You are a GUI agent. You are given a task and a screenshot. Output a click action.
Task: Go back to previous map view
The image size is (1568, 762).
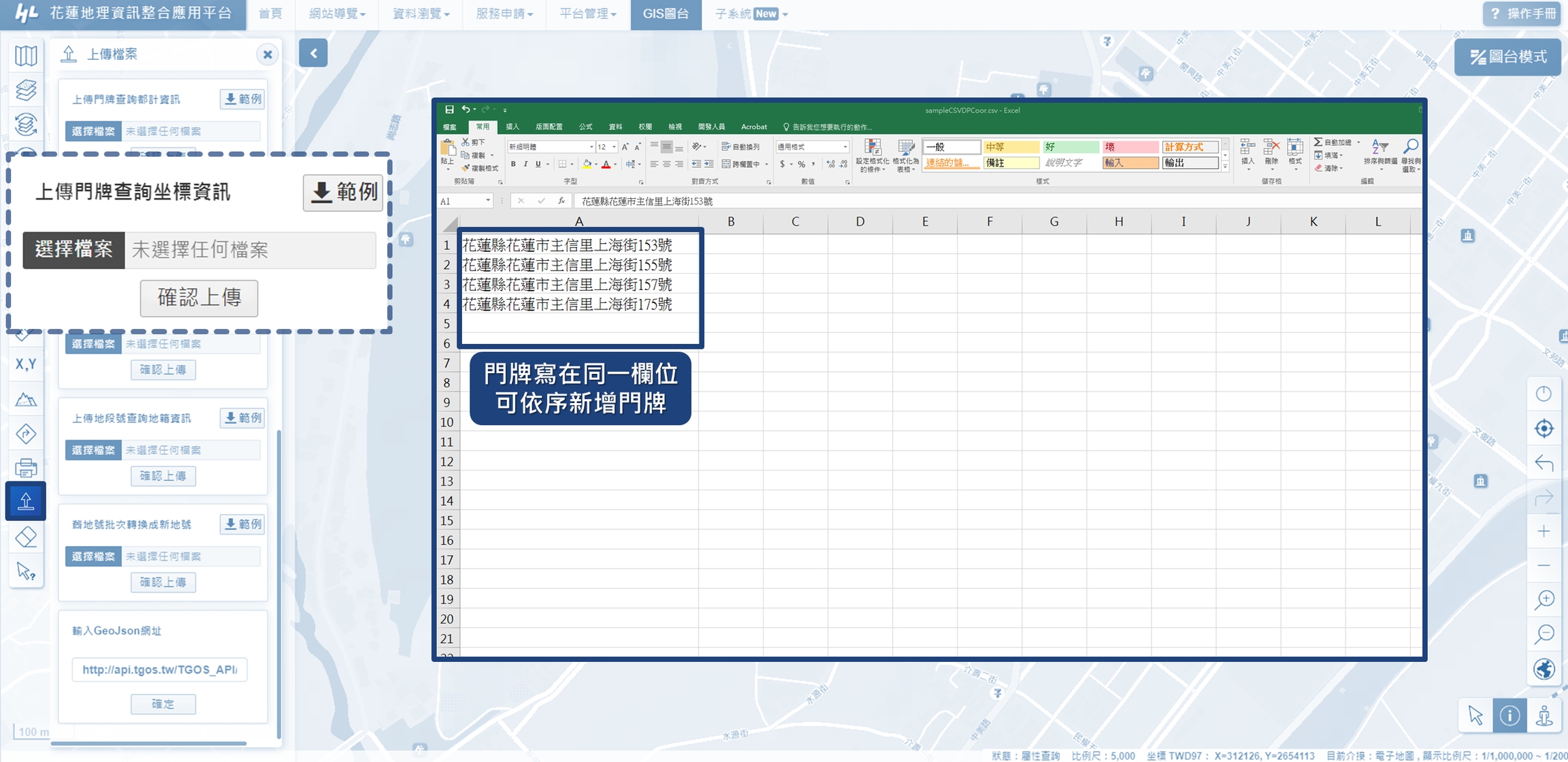pyautogui.click(x=1543, y=463)
